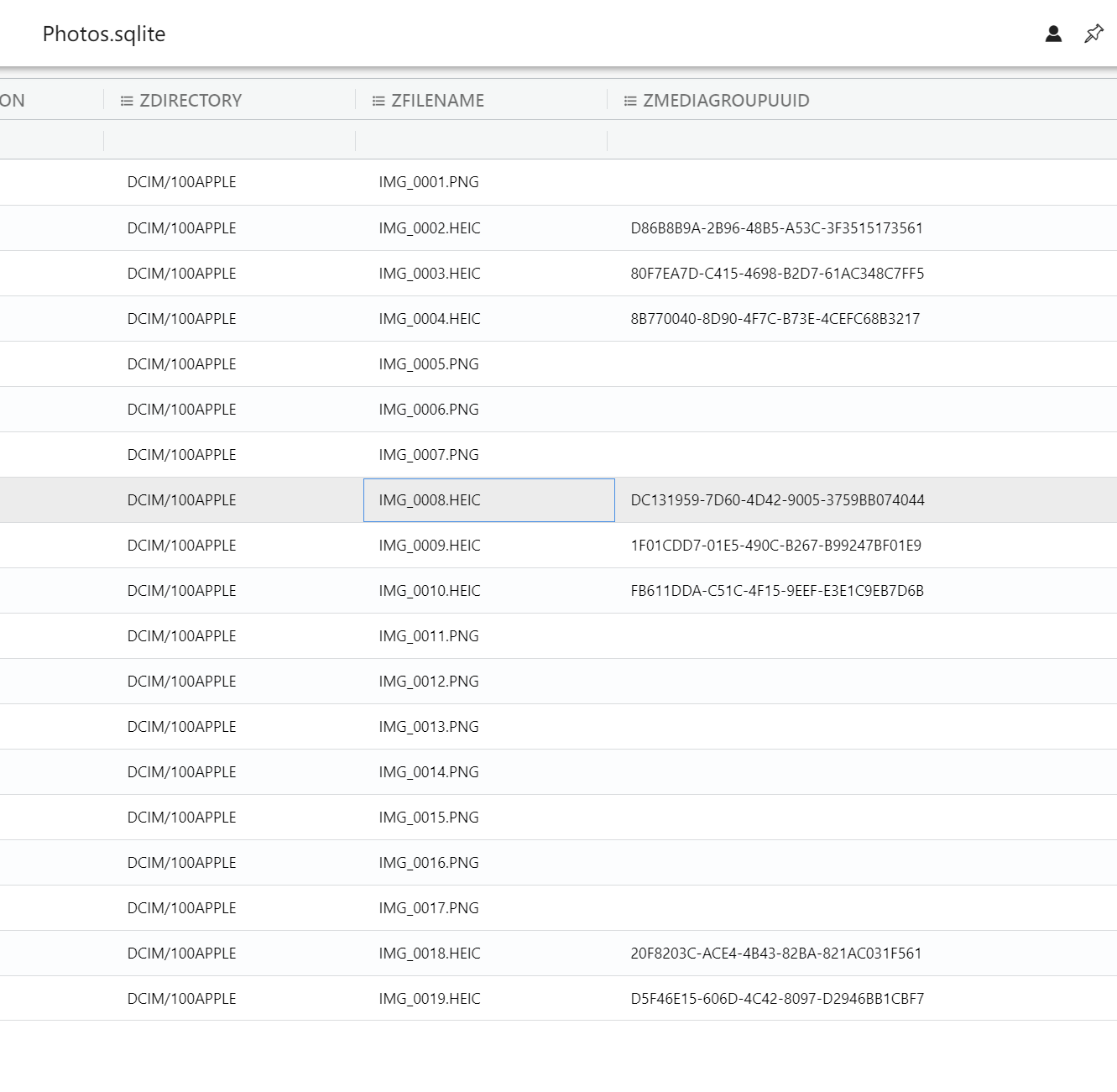Select the IMG_0019.HEIC cell
Image resolution: width=1117 pixels, height=1092 pixels.
[430, 999]
